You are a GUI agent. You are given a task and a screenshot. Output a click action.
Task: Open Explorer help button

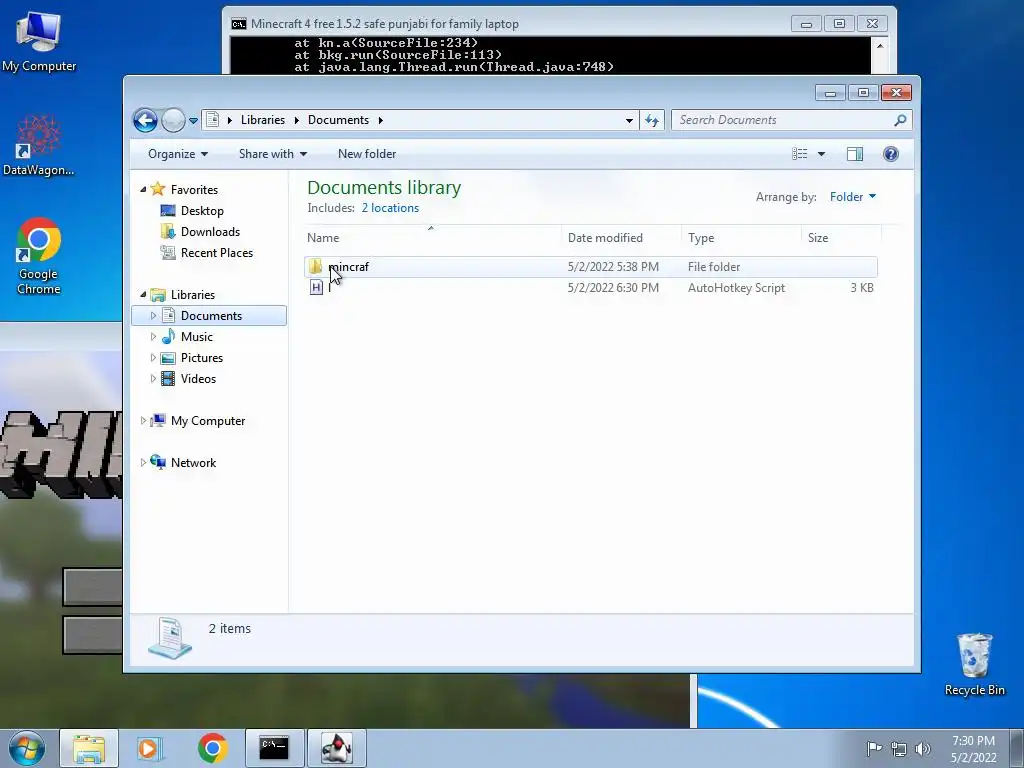click(891, 154)
